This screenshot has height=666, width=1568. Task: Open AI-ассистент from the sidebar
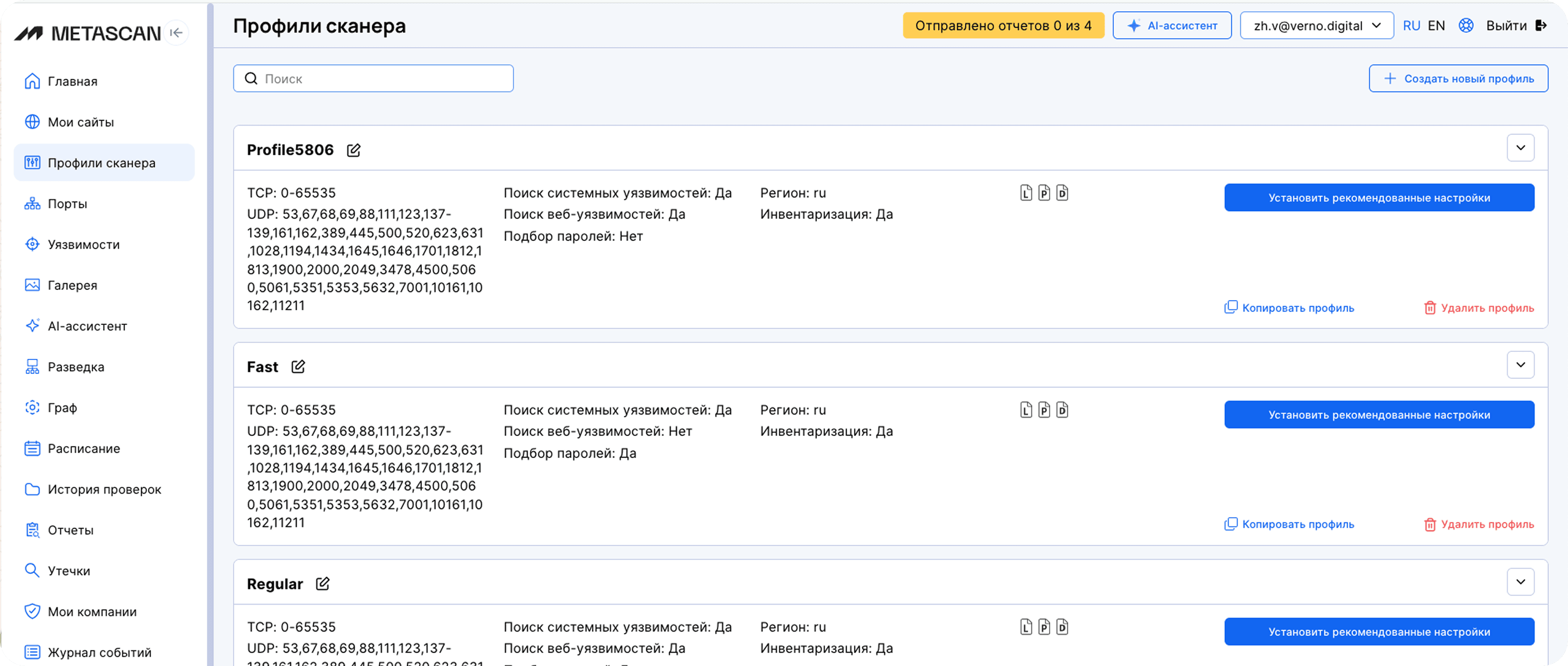(x=104, y=325)
